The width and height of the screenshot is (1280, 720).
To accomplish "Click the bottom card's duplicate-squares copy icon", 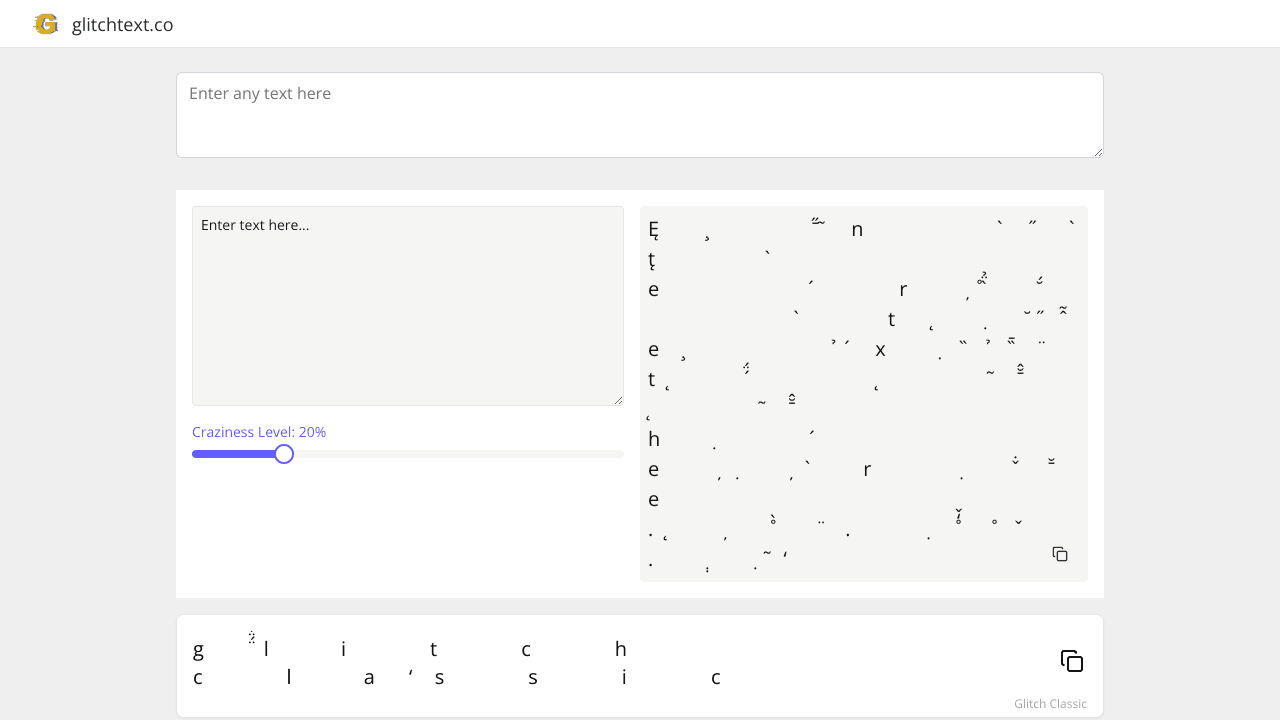I will click(1071, 661).
